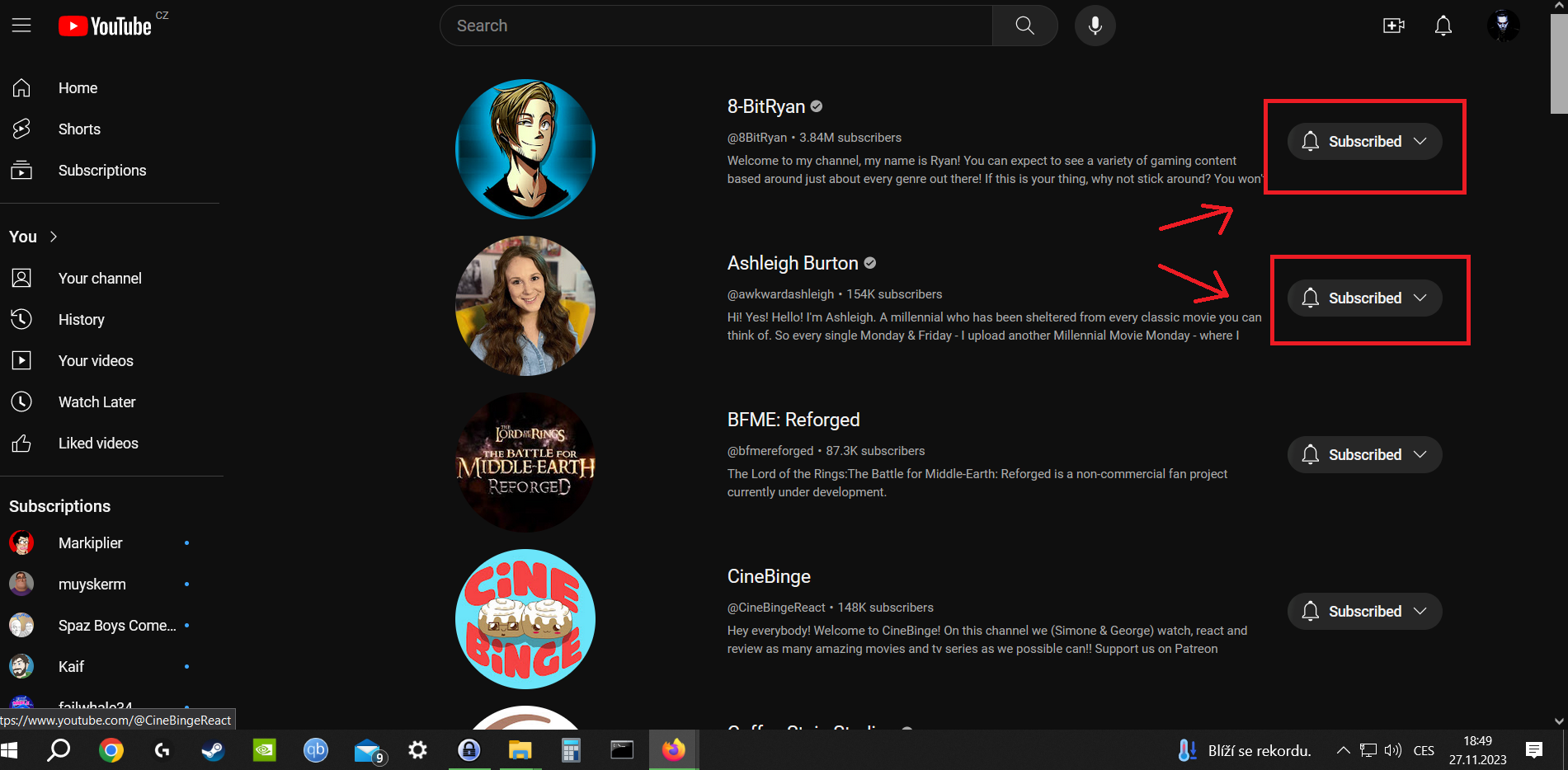Click the Home house icon
The width and height of the screenshot is (1568, 770).
click(x=21, y=87)
